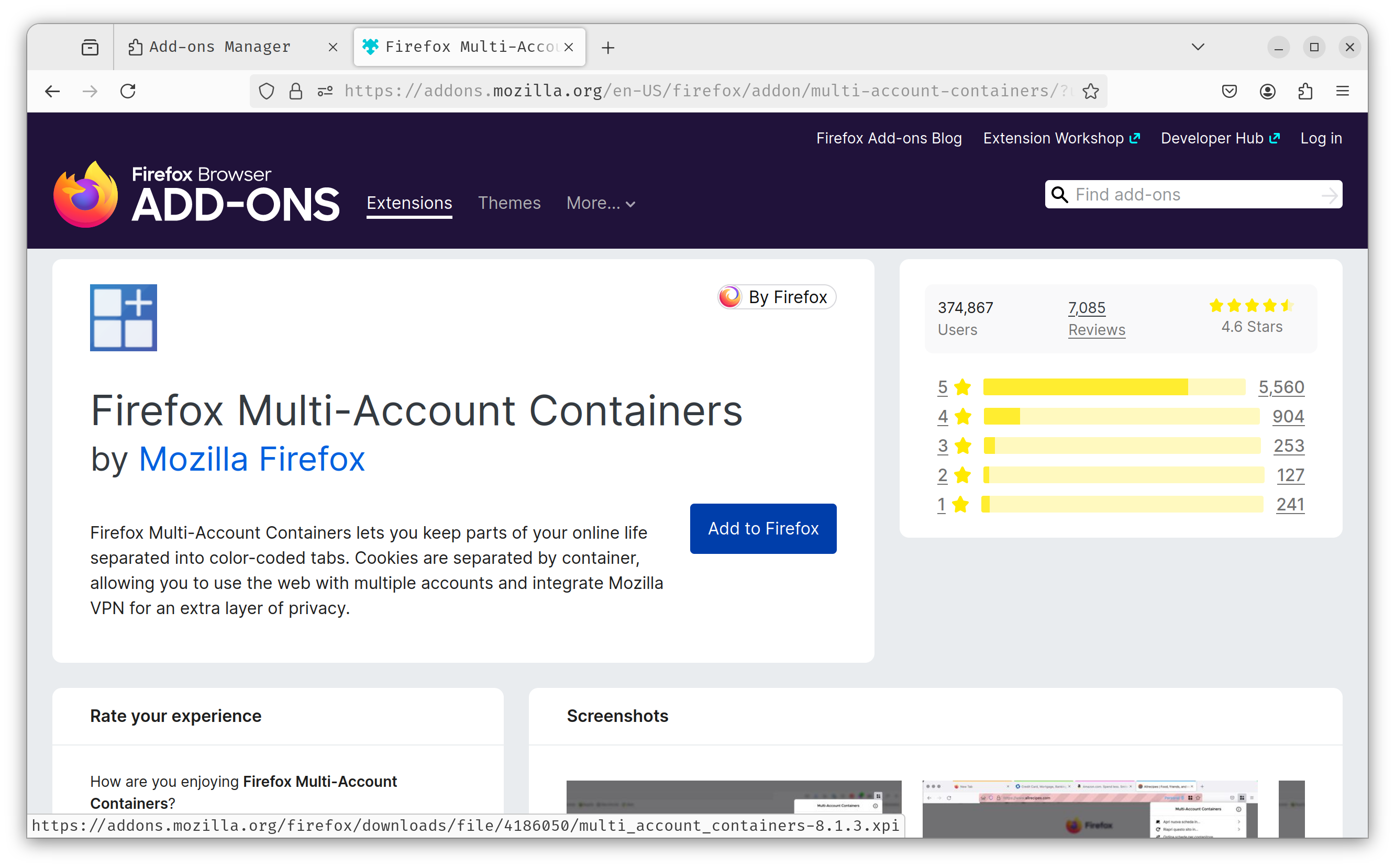Click the Multi-Account Containers extension icon
1395x868 pixels.
coord(124,317)
